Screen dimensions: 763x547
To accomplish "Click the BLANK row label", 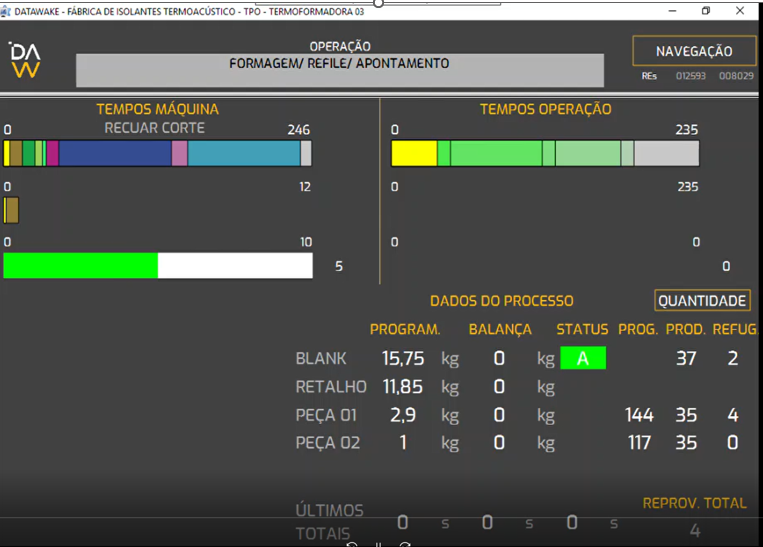I will click(321, 359).
